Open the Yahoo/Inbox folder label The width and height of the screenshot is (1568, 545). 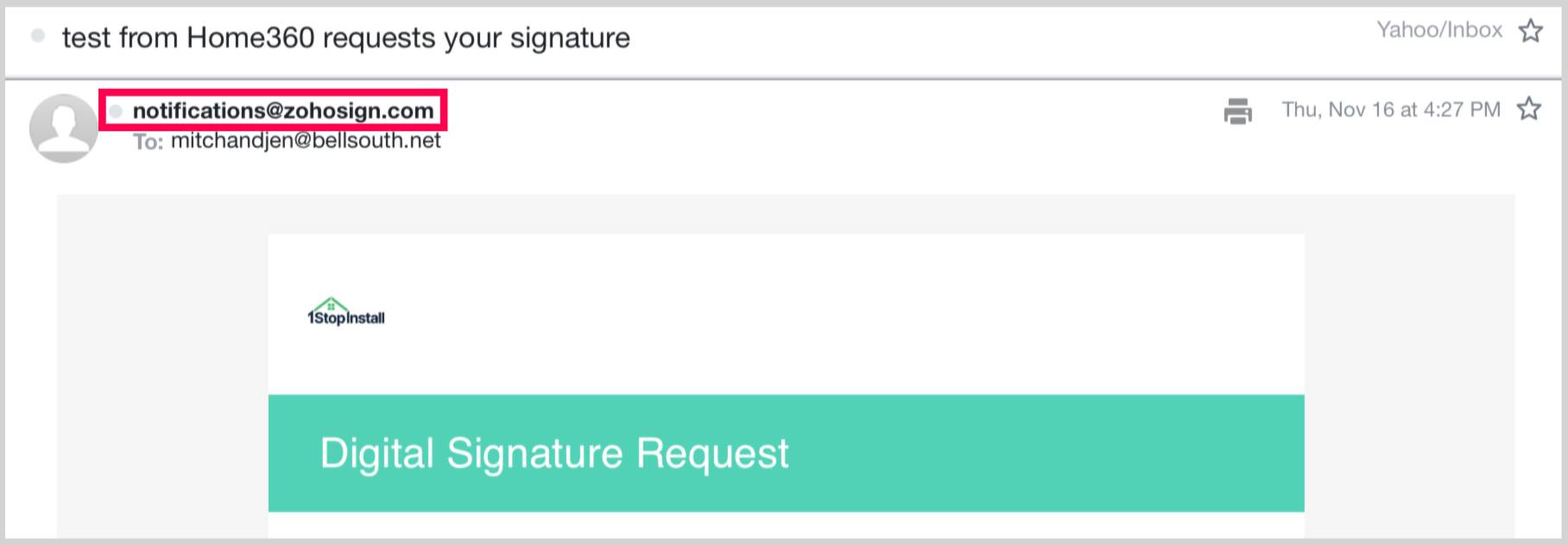pyautogui.click(x=1438, y=30)
